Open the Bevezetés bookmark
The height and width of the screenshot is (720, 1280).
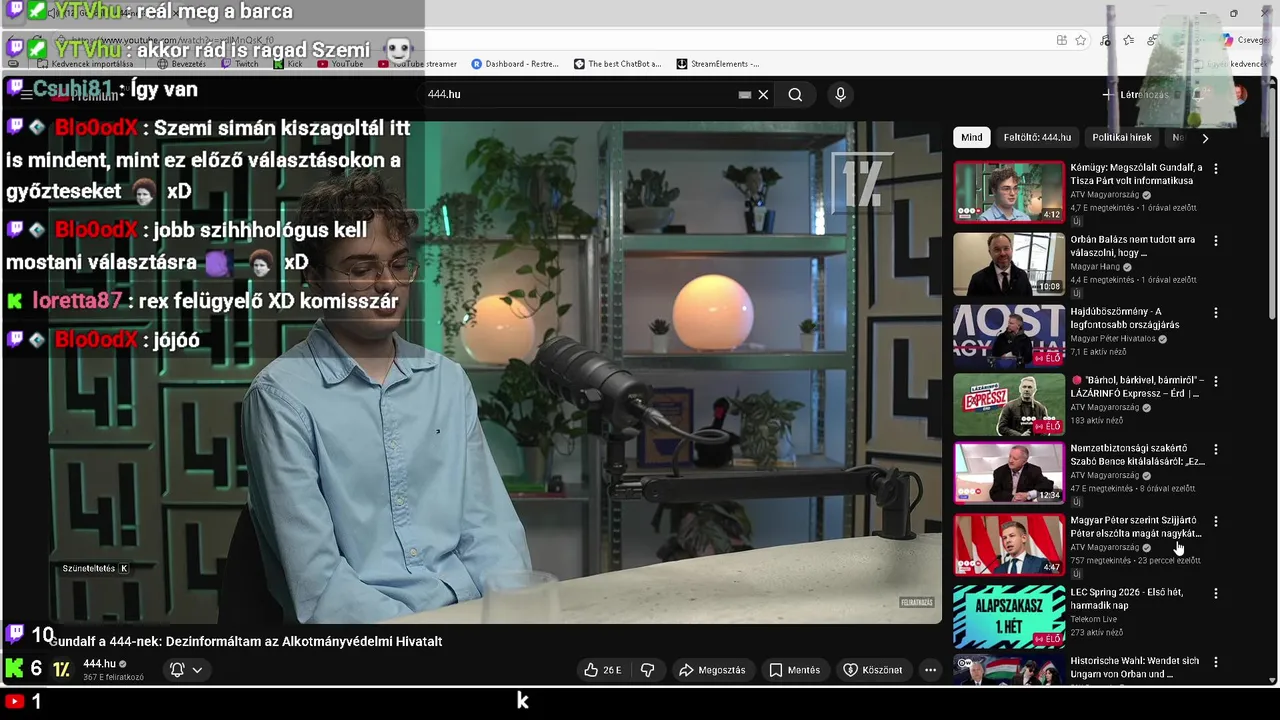pos(182,64)
